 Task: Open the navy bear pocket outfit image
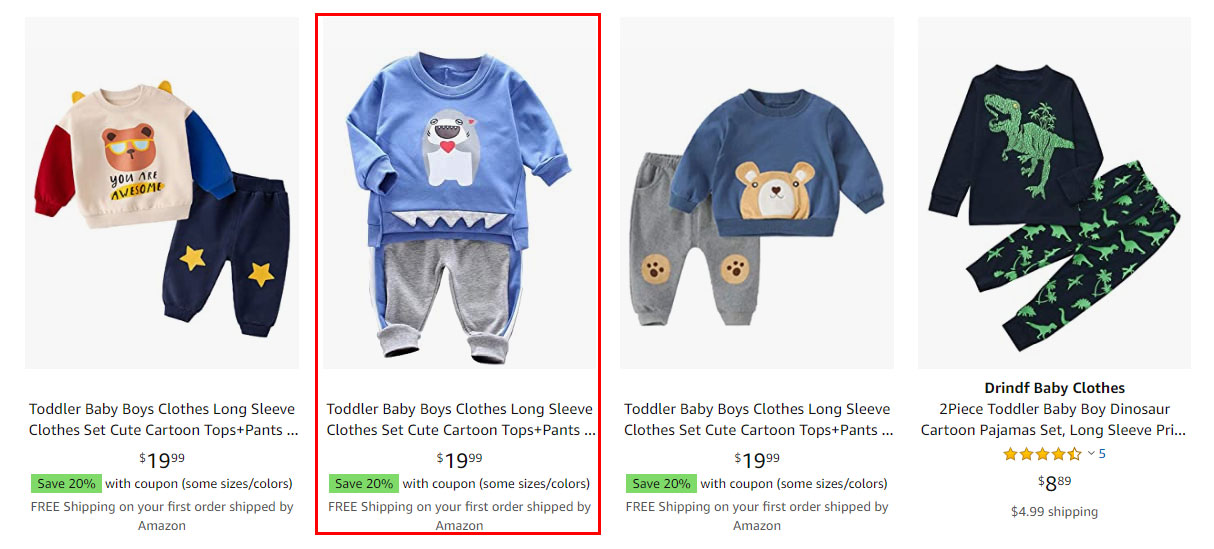(757, 193)
